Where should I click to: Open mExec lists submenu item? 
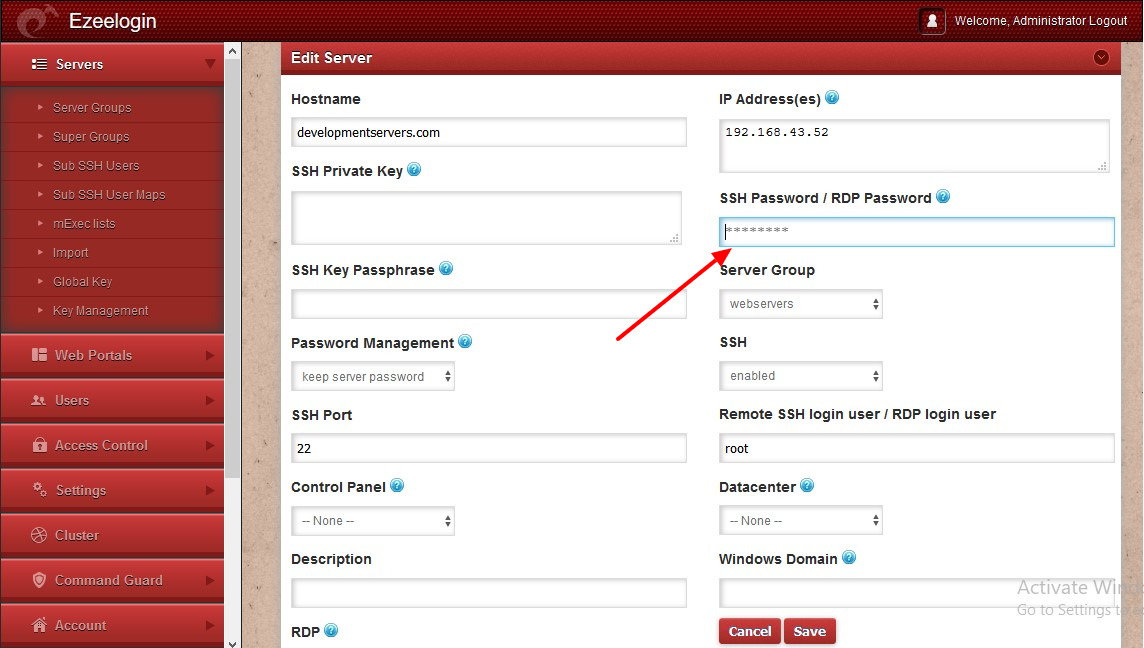[x=84, y=223]
